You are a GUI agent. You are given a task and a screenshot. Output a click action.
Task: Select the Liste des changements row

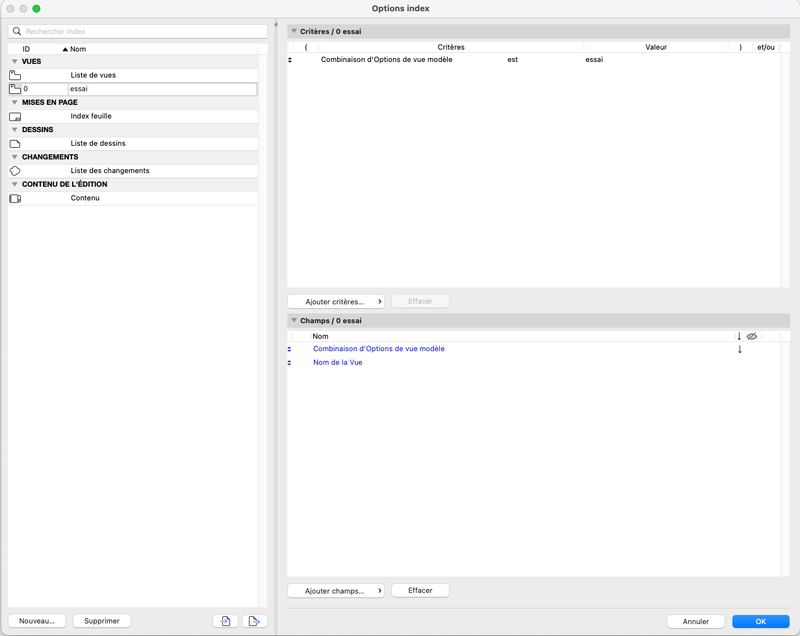point(133,171)
